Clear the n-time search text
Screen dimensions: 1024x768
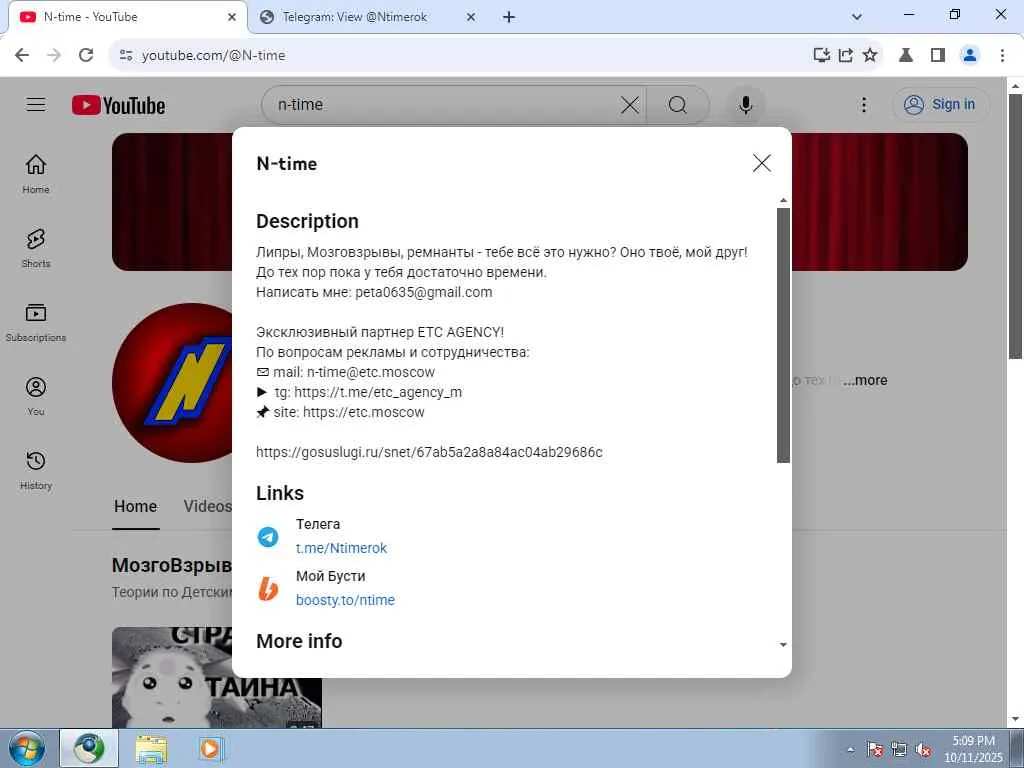click(630, 104)
